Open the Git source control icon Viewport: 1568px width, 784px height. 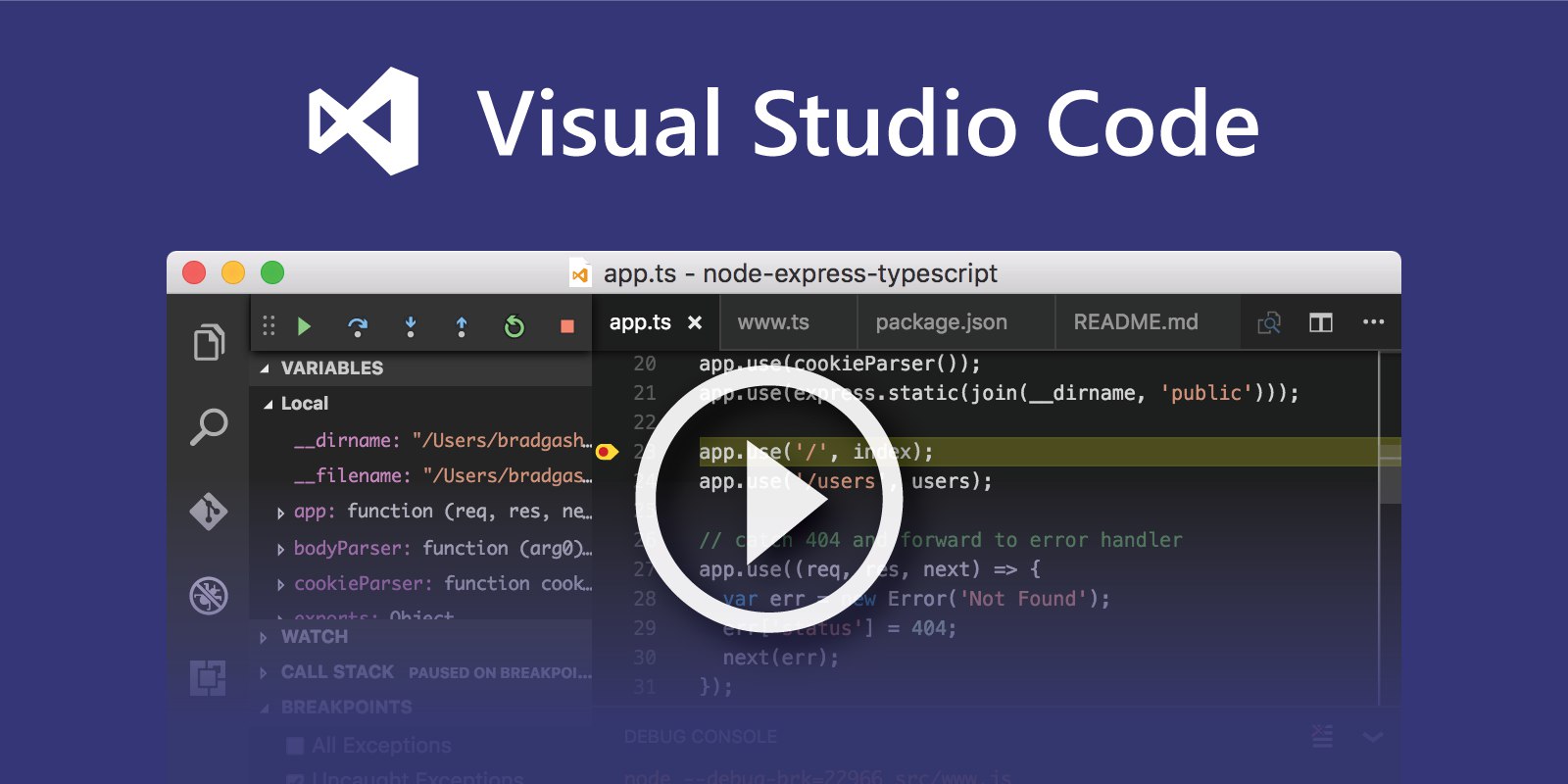(x=209, y=511)
